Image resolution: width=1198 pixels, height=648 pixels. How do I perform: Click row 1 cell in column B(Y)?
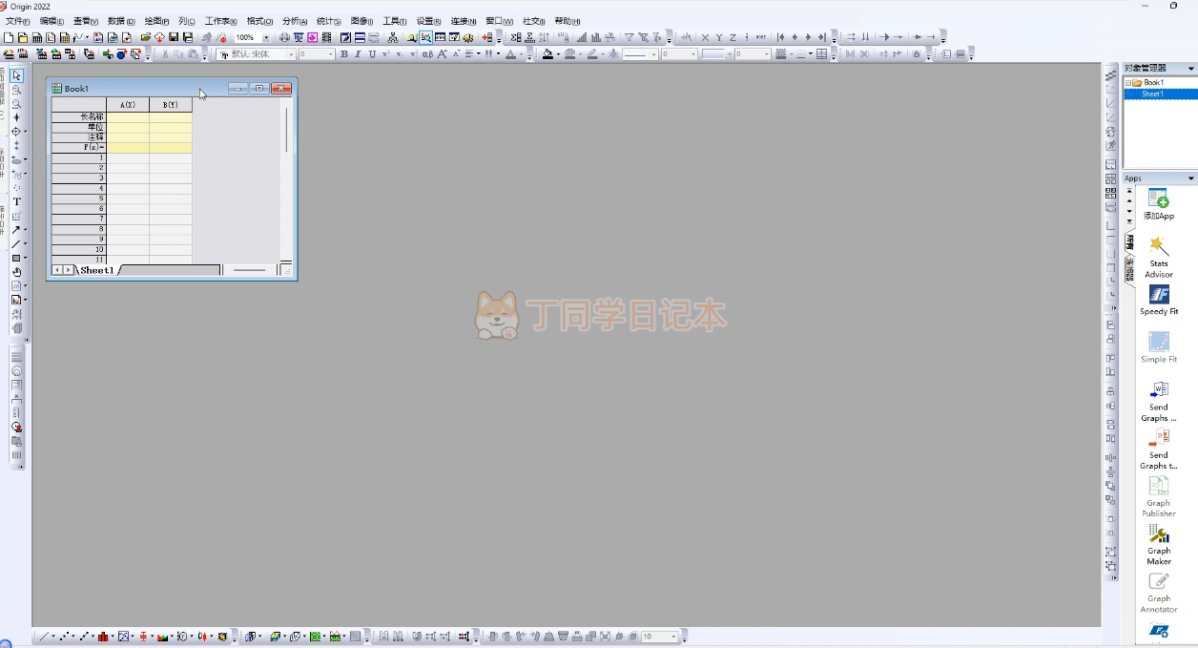pos(170,157)
